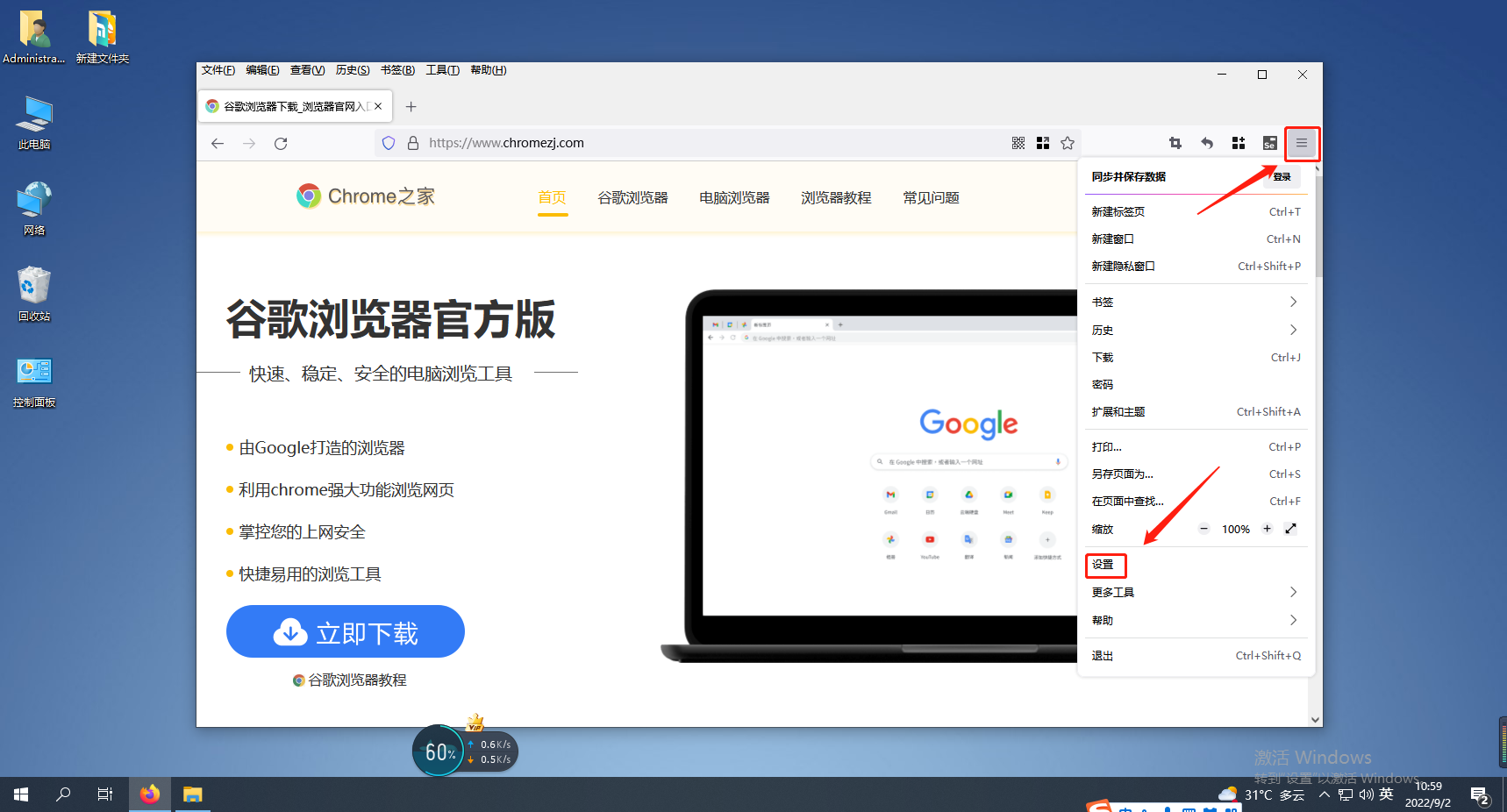This screenshot has width=1507, height=812.
Task: Open a new tab with plus button
Action: [411, 106]
